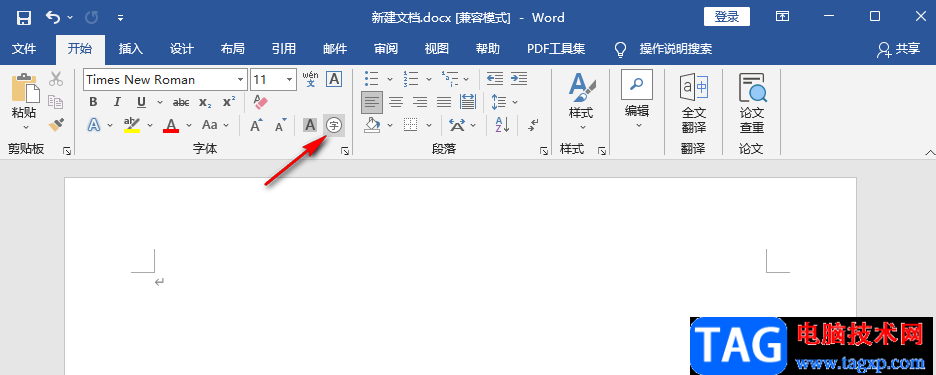Switch to the 布局 tab
This screenshot has height=375, width=936.
pyautogui.click(x=232, y=49)
